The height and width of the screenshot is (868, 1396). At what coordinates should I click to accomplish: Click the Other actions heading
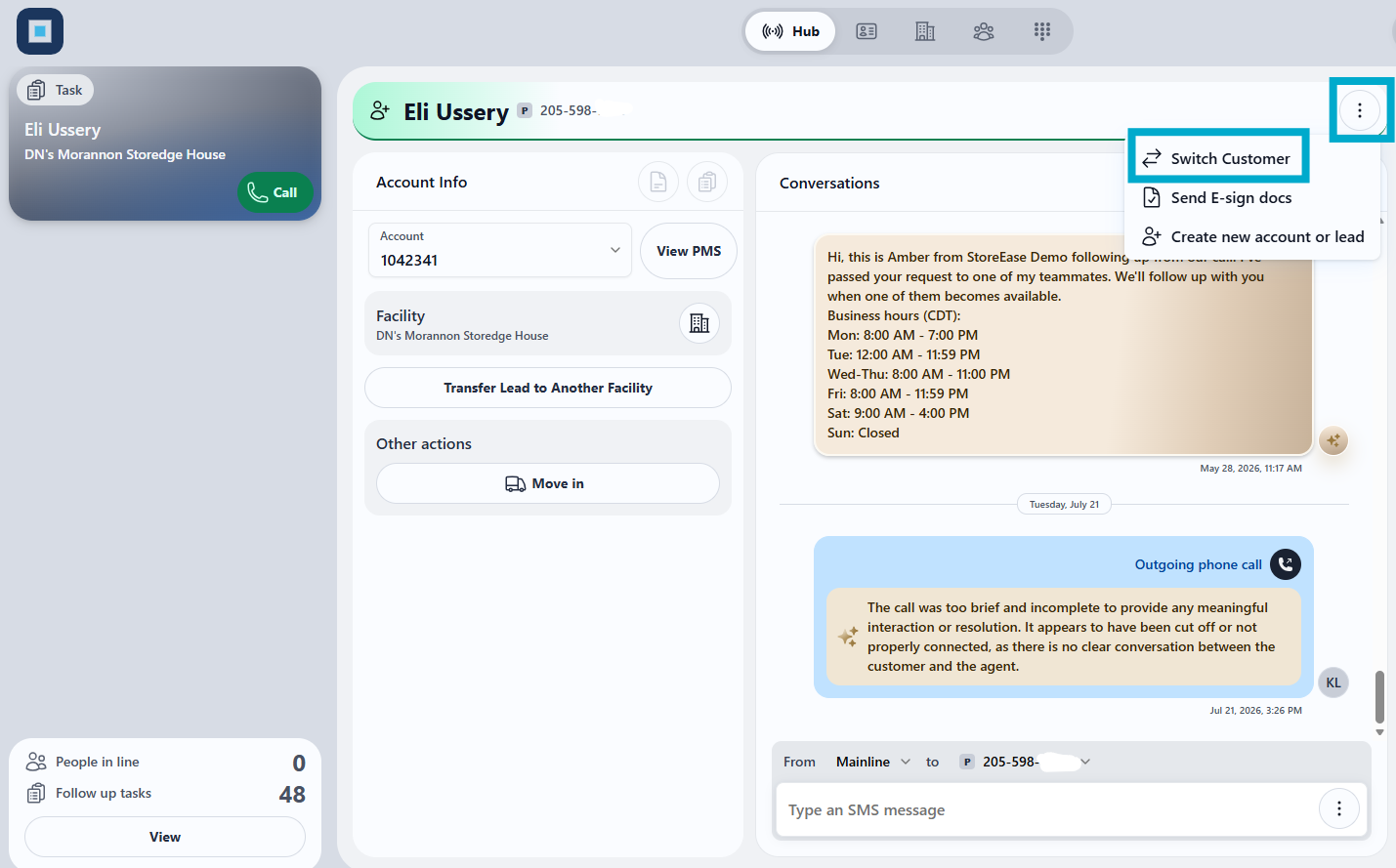[424, 443]
